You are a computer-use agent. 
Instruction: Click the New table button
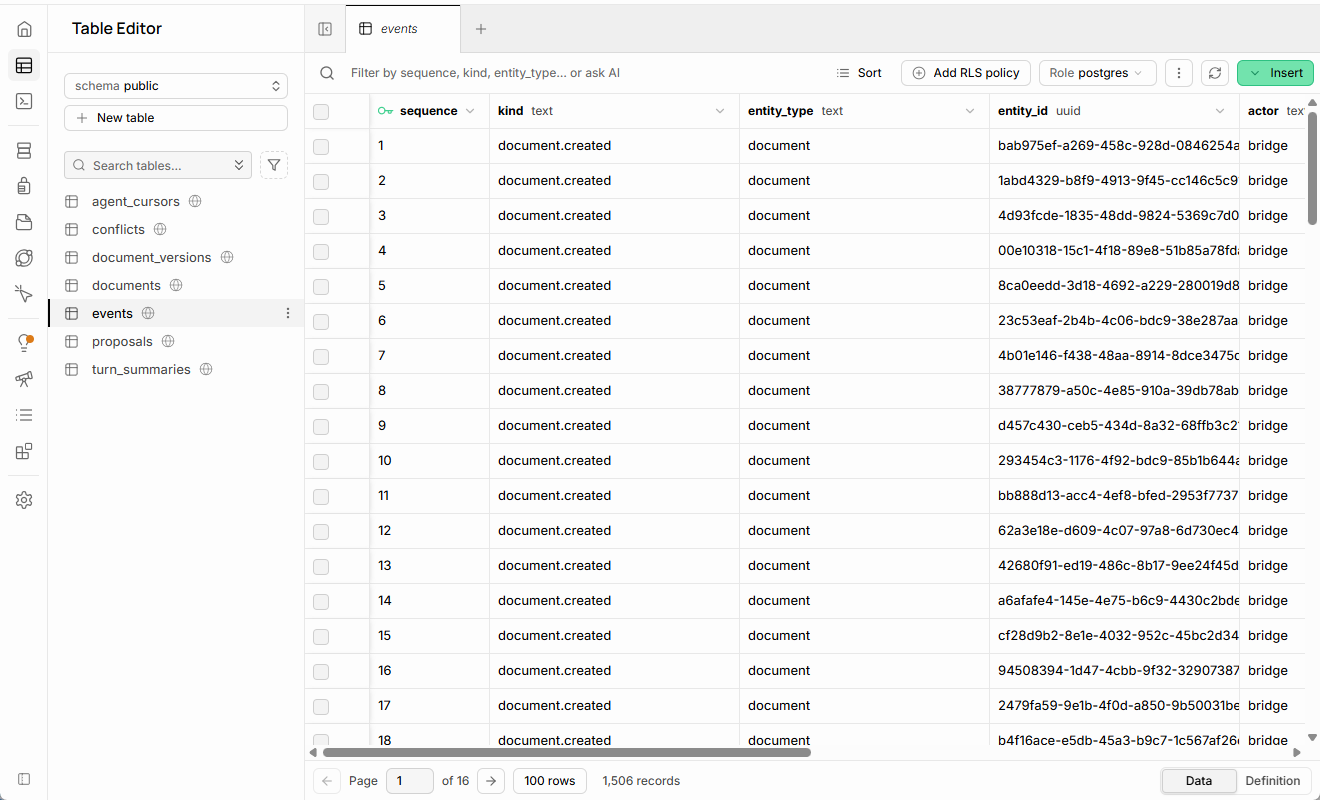click(x=176, y=118)
